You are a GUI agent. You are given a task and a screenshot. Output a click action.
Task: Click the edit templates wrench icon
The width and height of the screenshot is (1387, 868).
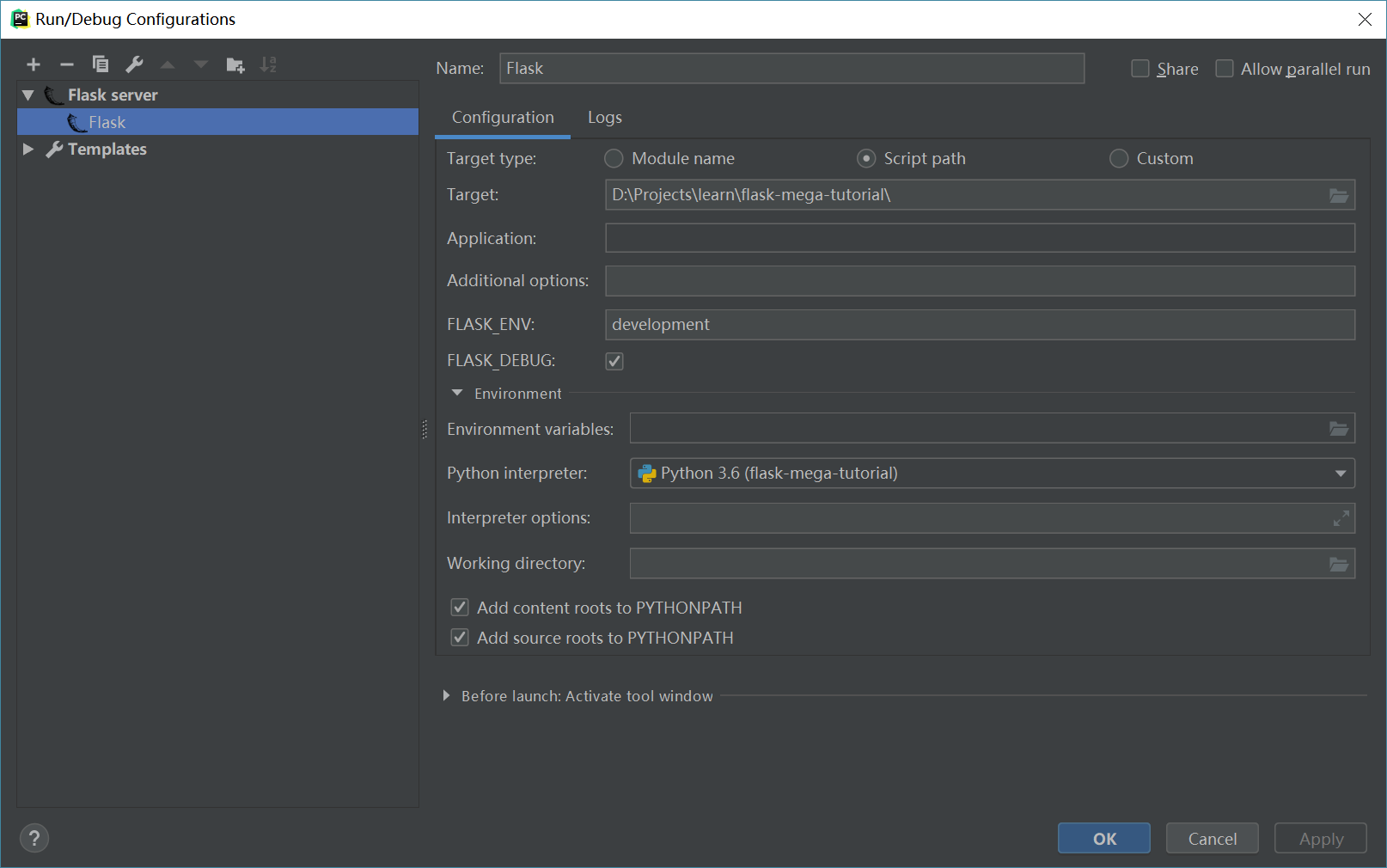[134, 64]
